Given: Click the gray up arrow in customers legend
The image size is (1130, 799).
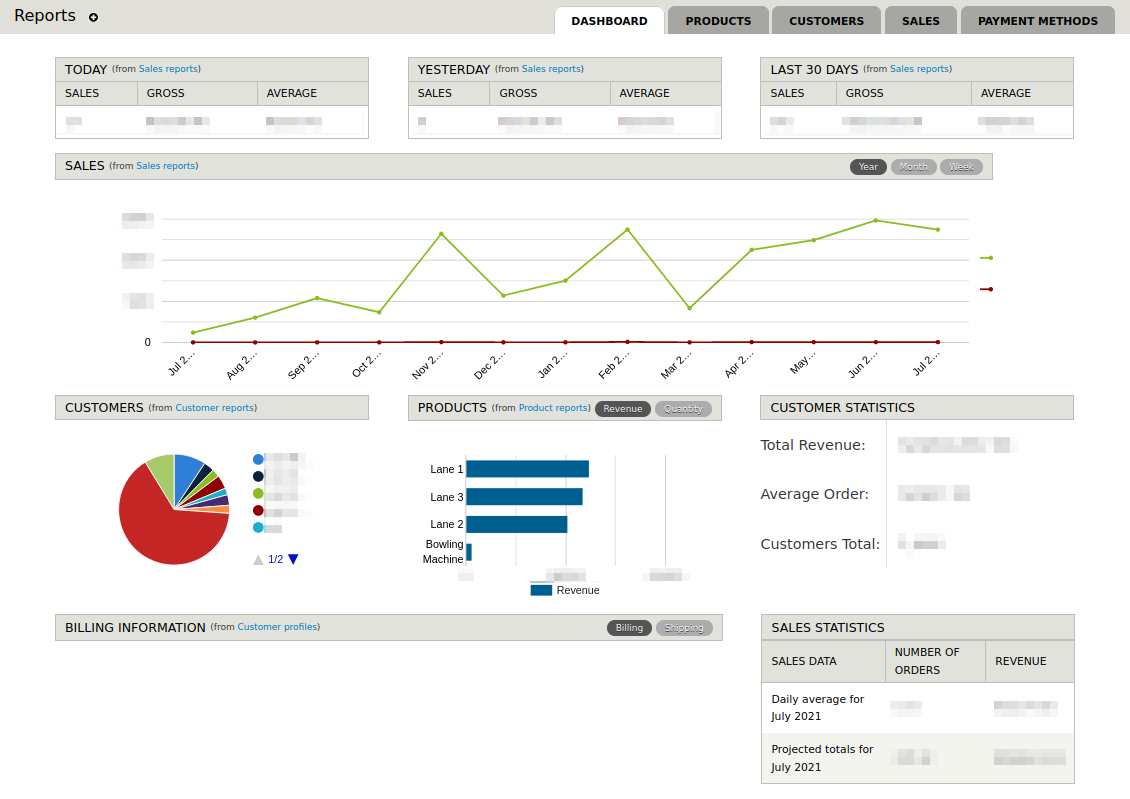Looking at the screenshot, I should click(258, 560).
